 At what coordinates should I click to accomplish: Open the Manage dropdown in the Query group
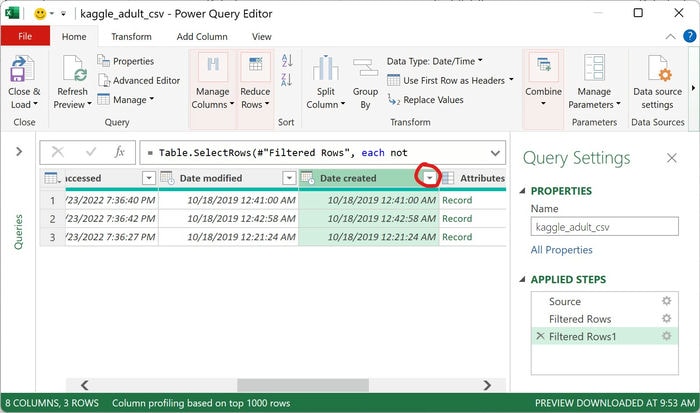pyautogui.click(x=125, y=99)
